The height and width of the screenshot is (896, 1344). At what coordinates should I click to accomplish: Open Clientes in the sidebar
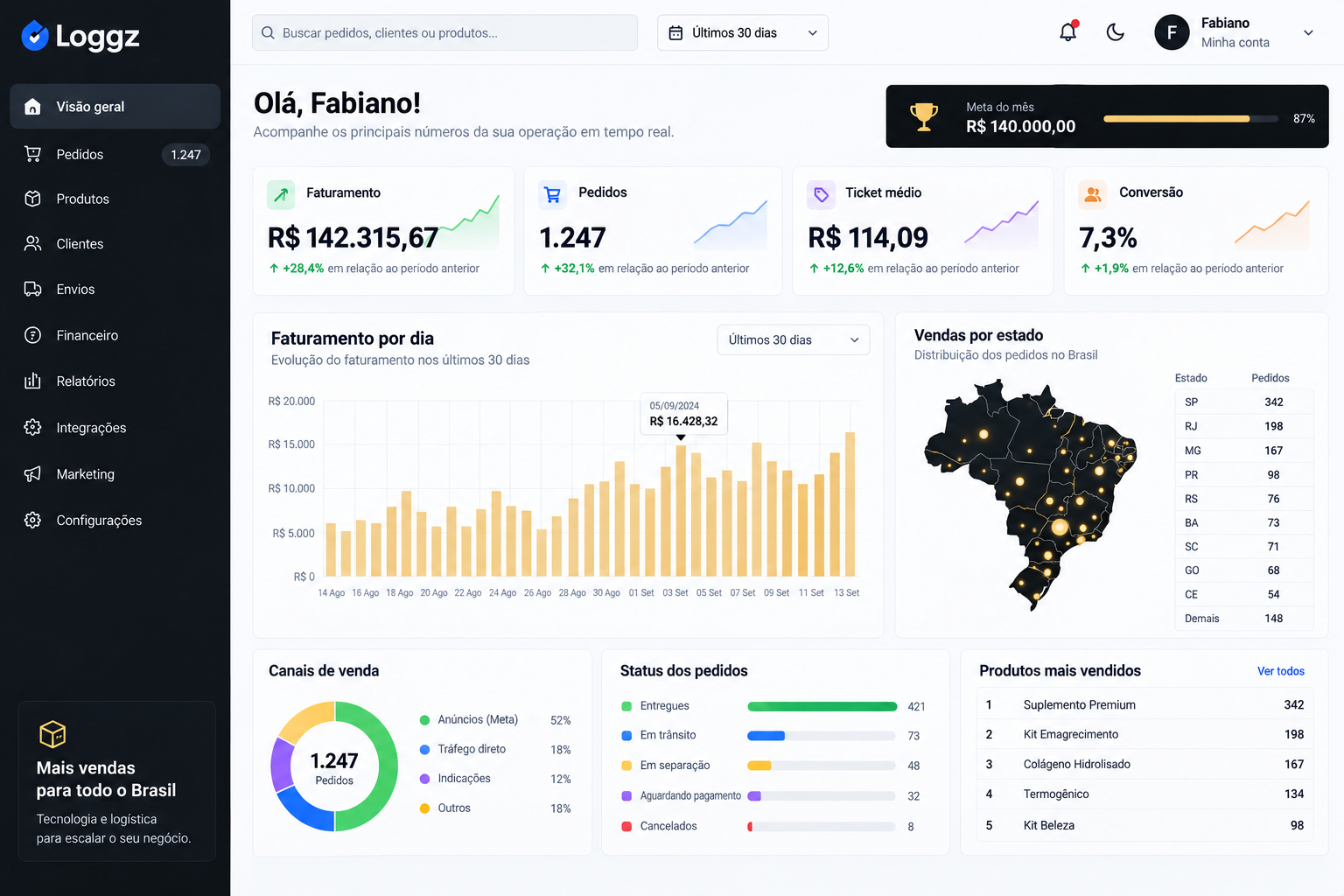[x=115, y=243]
